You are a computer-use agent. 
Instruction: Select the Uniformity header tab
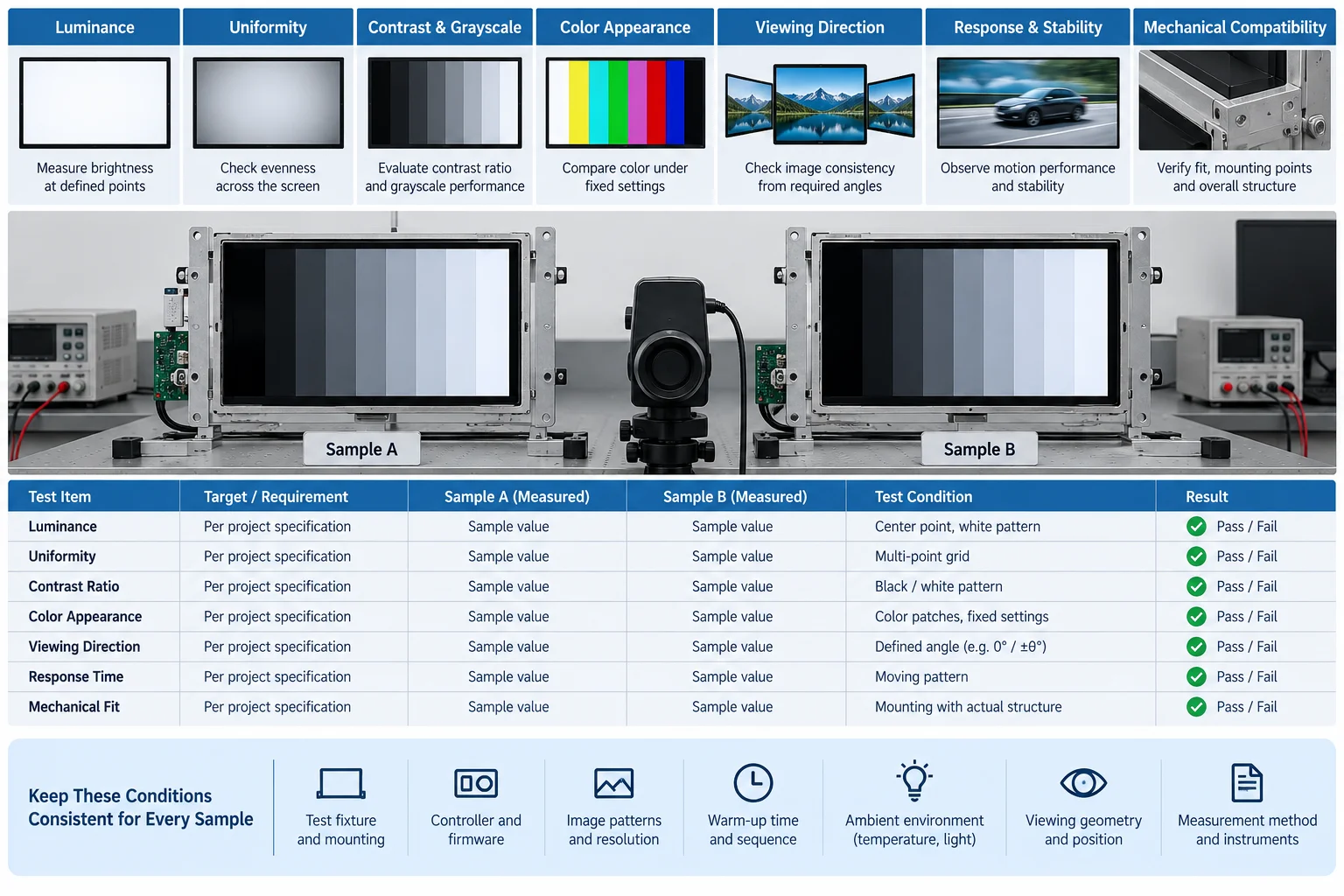268,27
